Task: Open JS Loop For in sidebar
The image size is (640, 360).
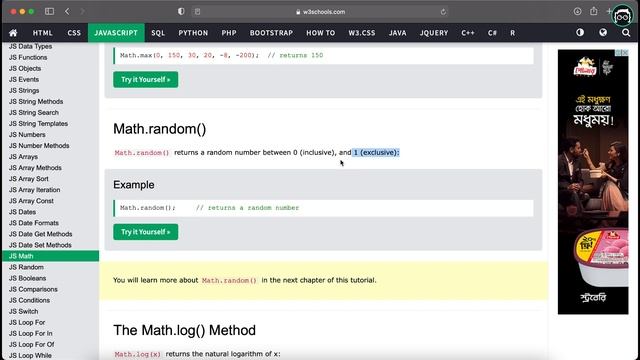Action: pyautogui.click(x=27, y=322)
